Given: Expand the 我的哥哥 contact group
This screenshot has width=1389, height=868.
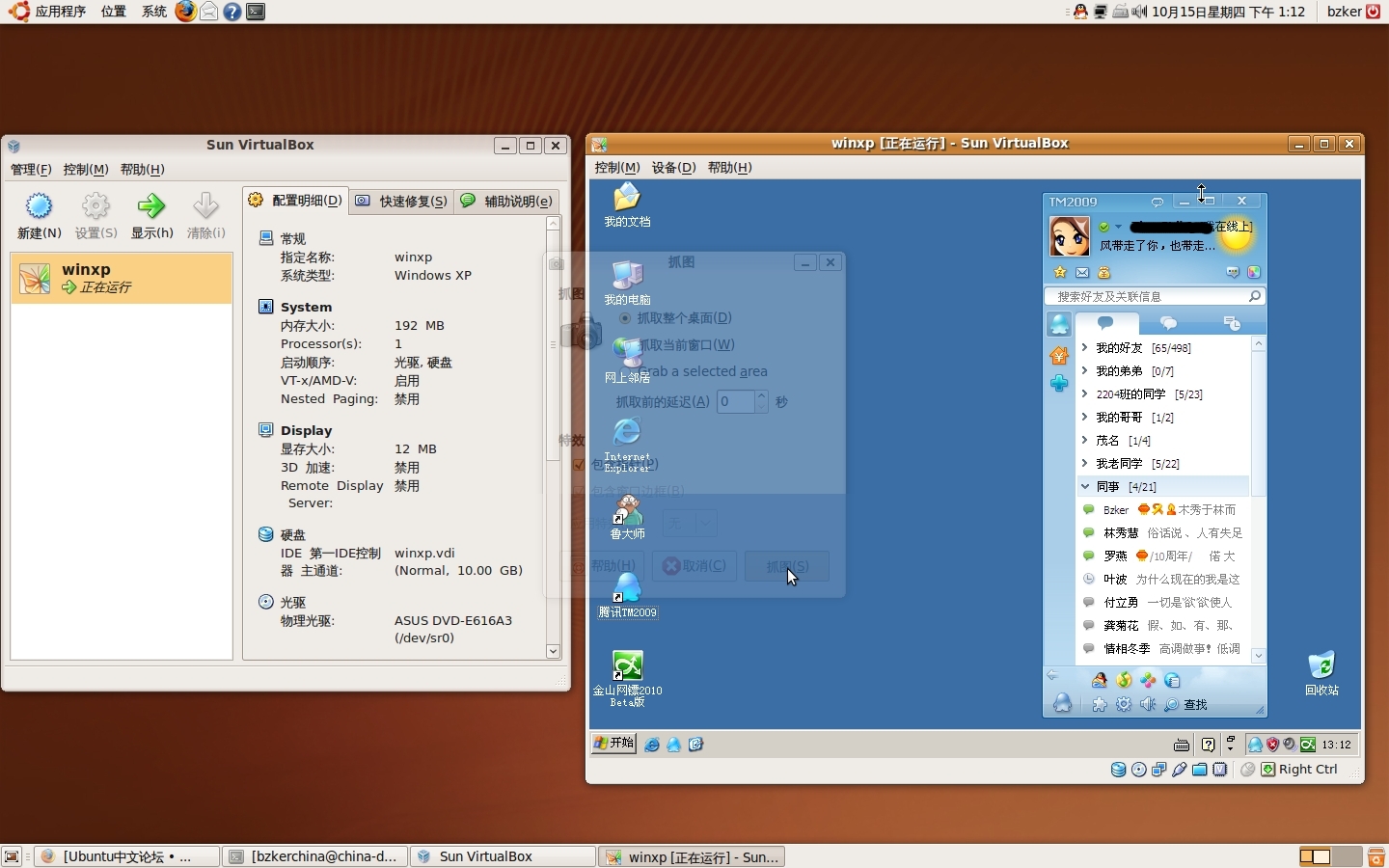Looking at the screenshot, I should click(1086, 418).
